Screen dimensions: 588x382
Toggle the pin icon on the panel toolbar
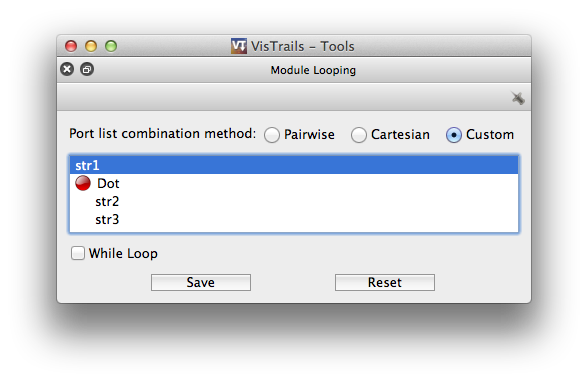coord(518,98)
